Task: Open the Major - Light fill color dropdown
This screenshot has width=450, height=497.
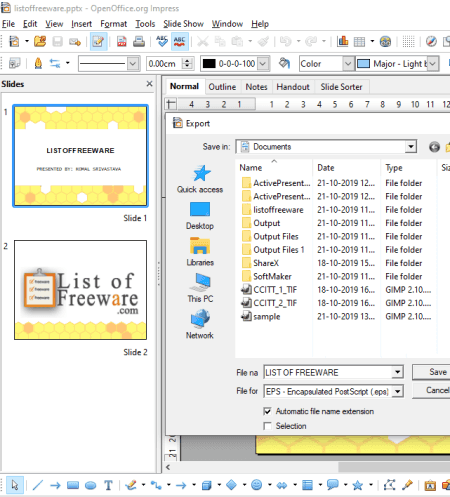Action: coord(432,63)
